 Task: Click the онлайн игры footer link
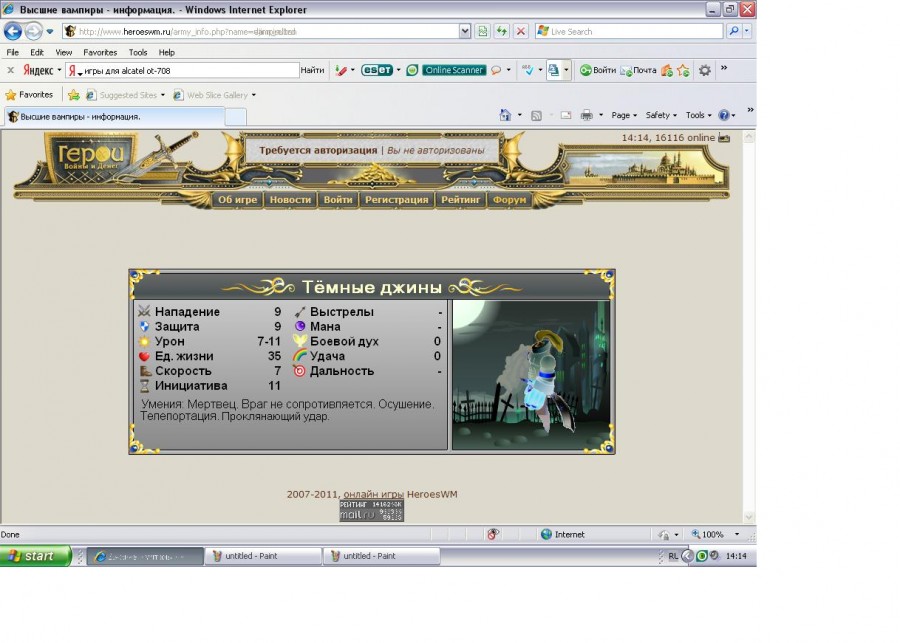point(374,494)
